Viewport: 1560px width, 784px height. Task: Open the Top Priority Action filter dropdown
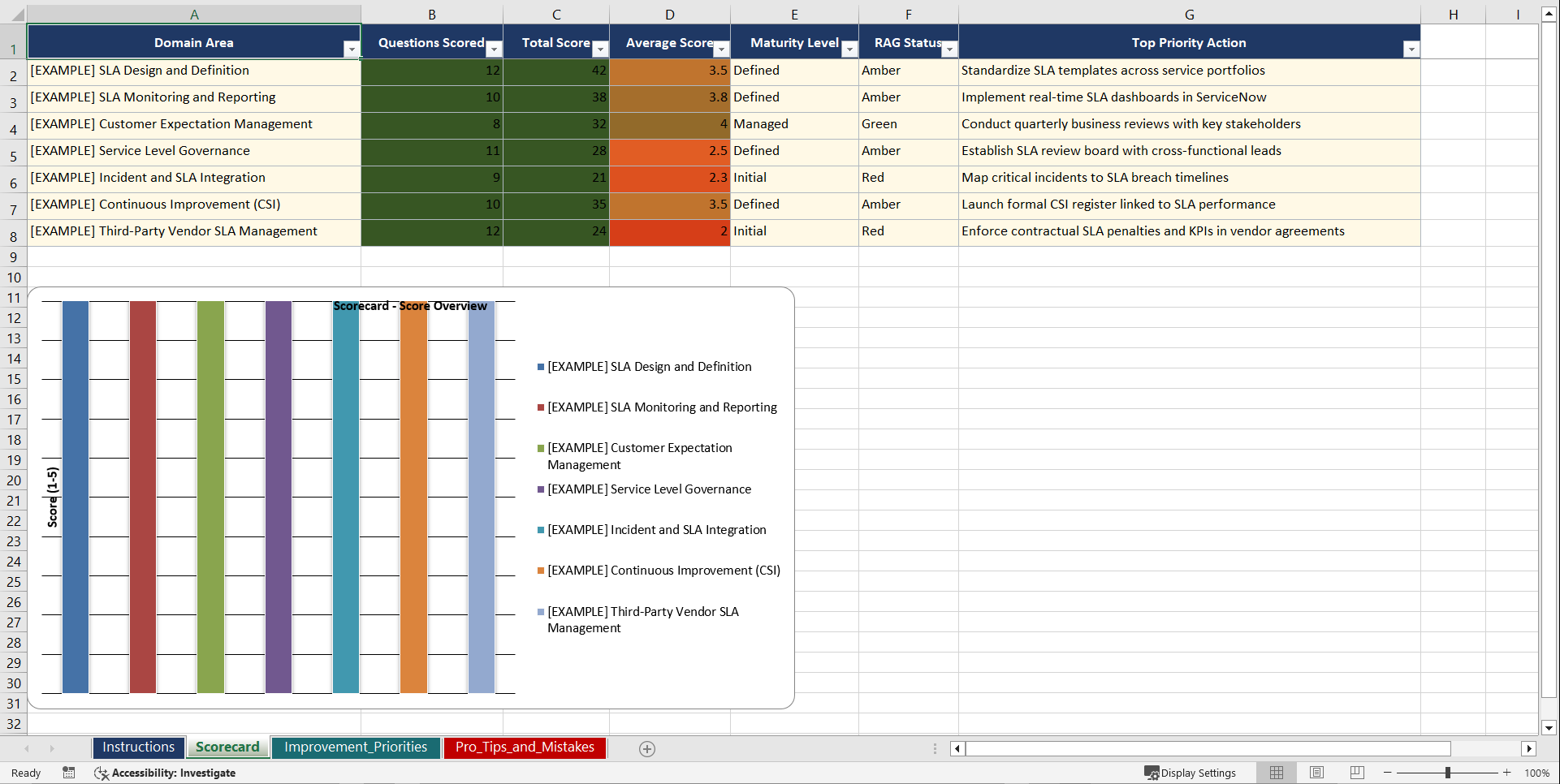click(x=1411, y=49)
